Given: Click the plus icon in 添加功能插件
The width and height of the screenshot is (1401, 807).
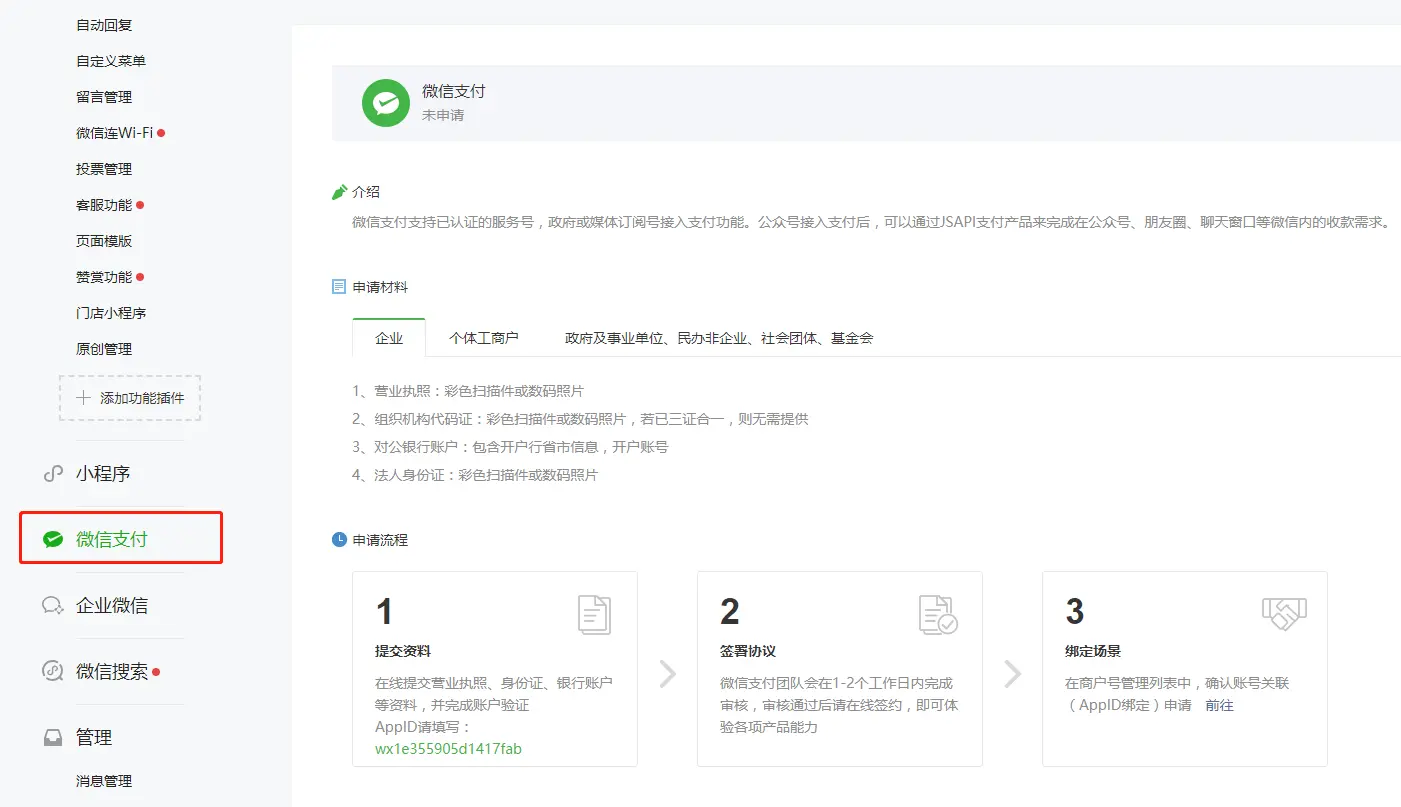Looking at the screenshot, I should tap(83, 398).
